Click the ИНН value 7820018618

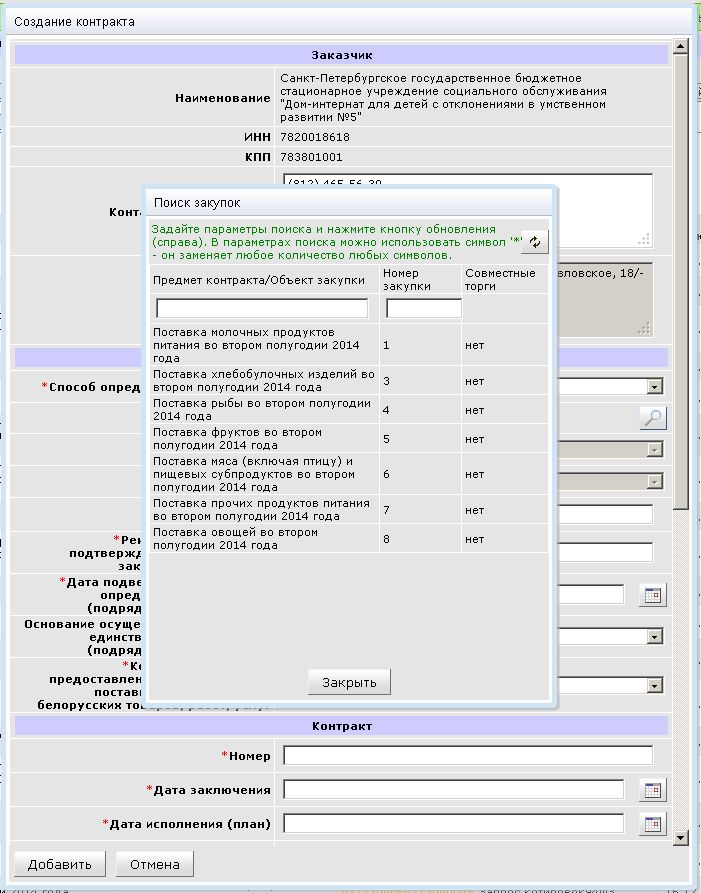coord(315,137)
